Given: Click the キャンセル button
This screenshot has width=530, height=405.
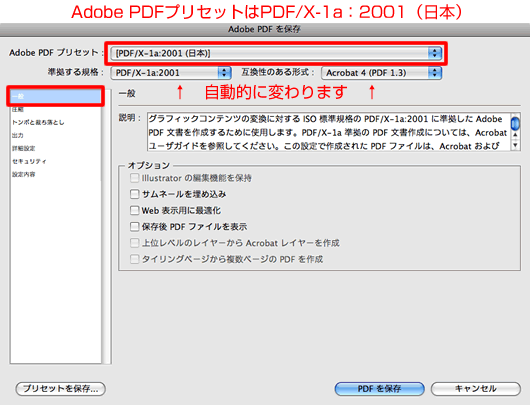Looking at the screenshot, I should [x=476, y=389].
